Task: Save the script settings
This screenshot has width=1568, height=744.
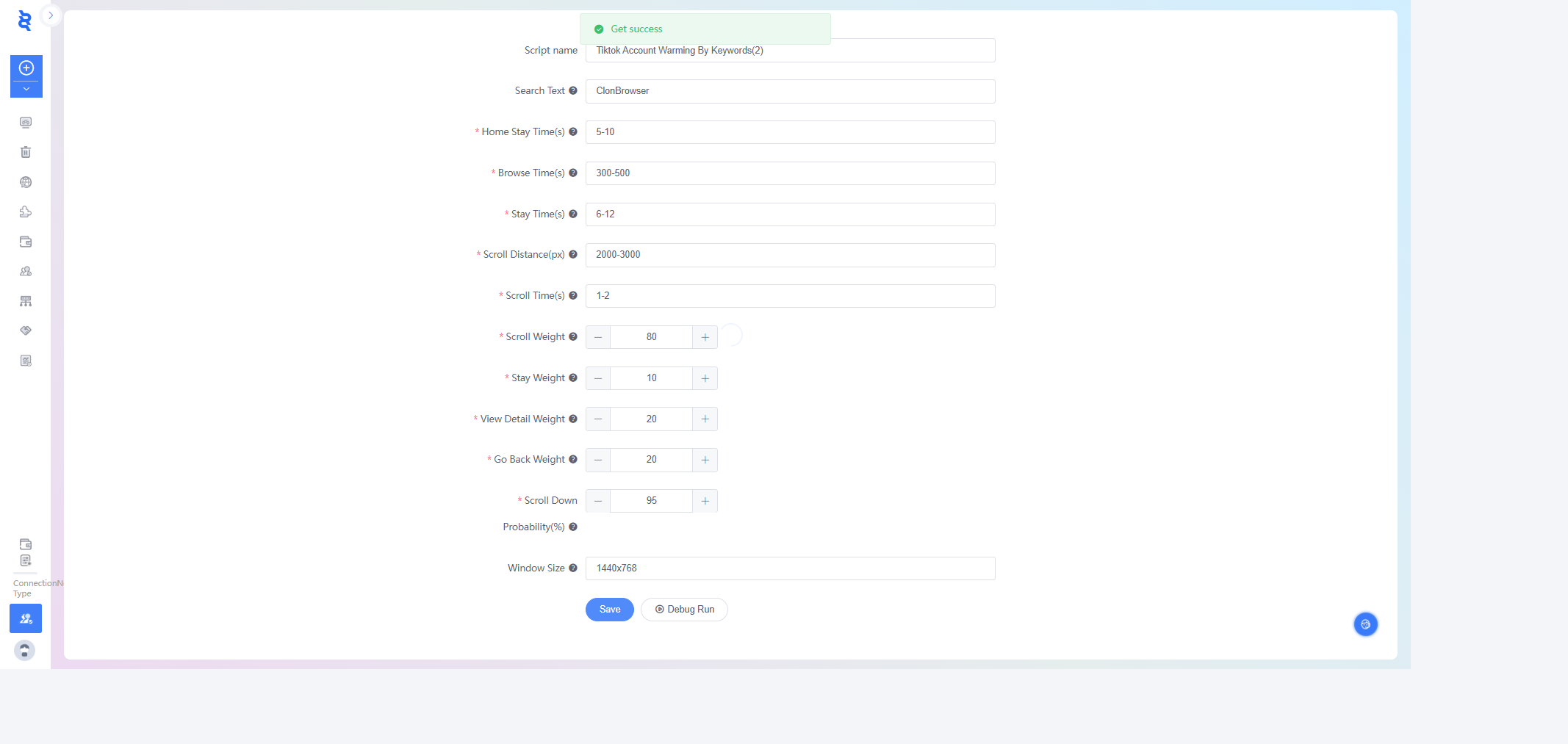Action: (609, 610)
